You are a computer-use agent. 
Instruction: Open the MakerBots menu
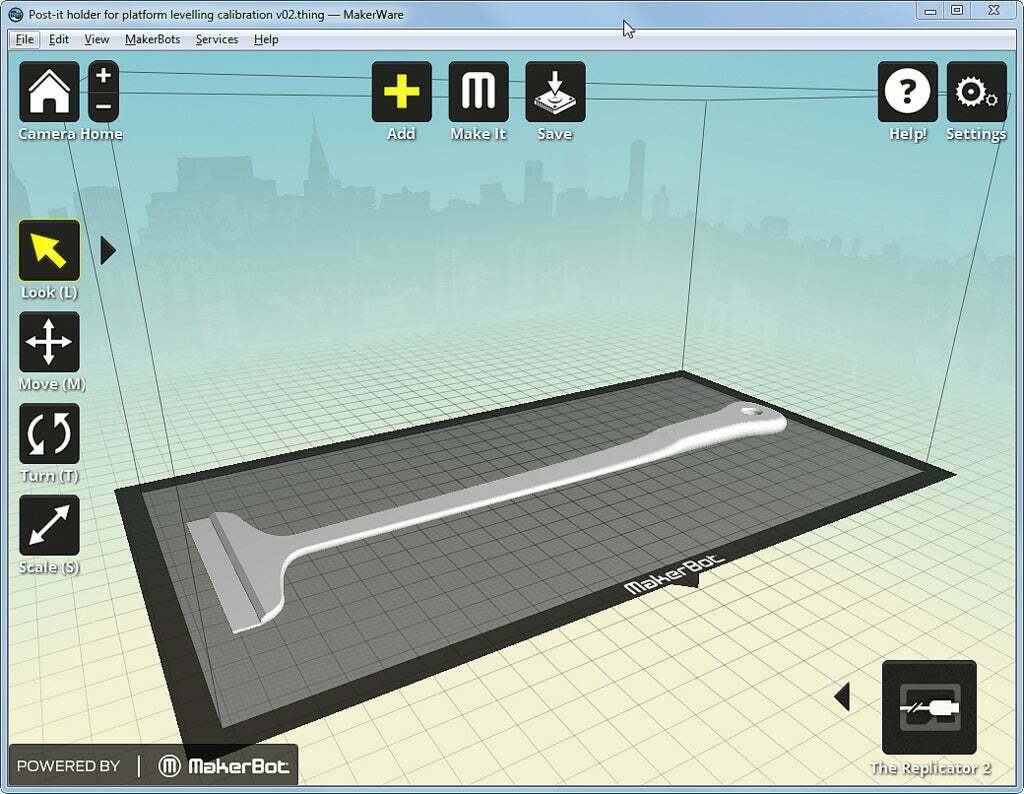click(152, 39)
